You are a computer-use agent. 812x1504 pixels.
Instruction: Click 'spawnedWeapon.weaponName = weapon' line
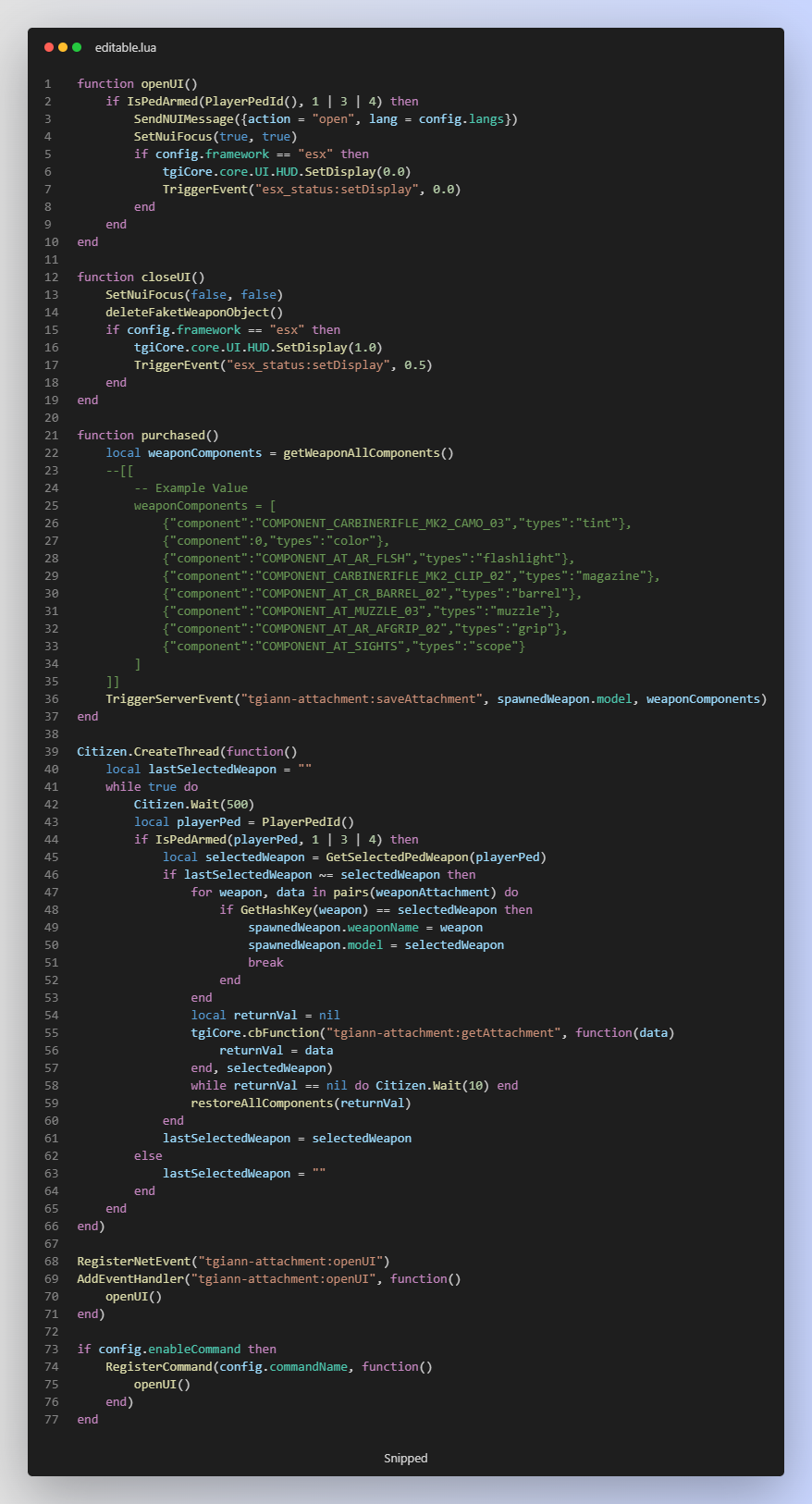(x=365, y=928)
